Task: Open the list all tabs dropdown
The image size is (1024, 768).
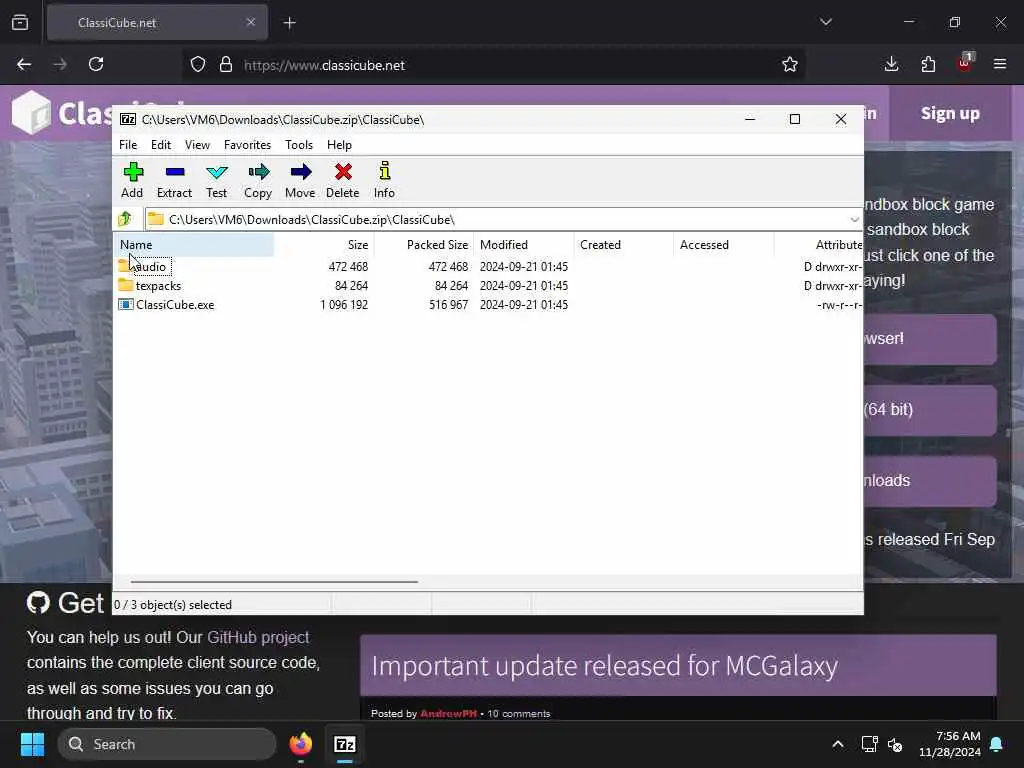Action: pyautogui.click(x=826, y=22)
